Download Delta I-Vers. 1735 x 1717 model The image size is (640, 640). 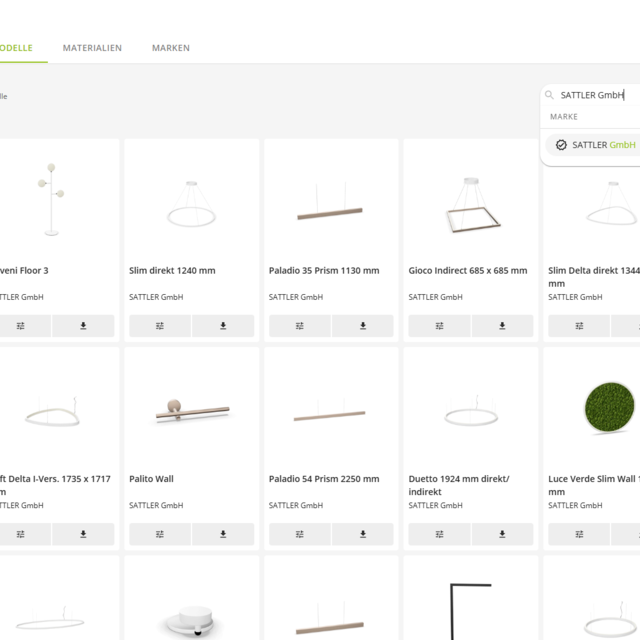point(83,534)
